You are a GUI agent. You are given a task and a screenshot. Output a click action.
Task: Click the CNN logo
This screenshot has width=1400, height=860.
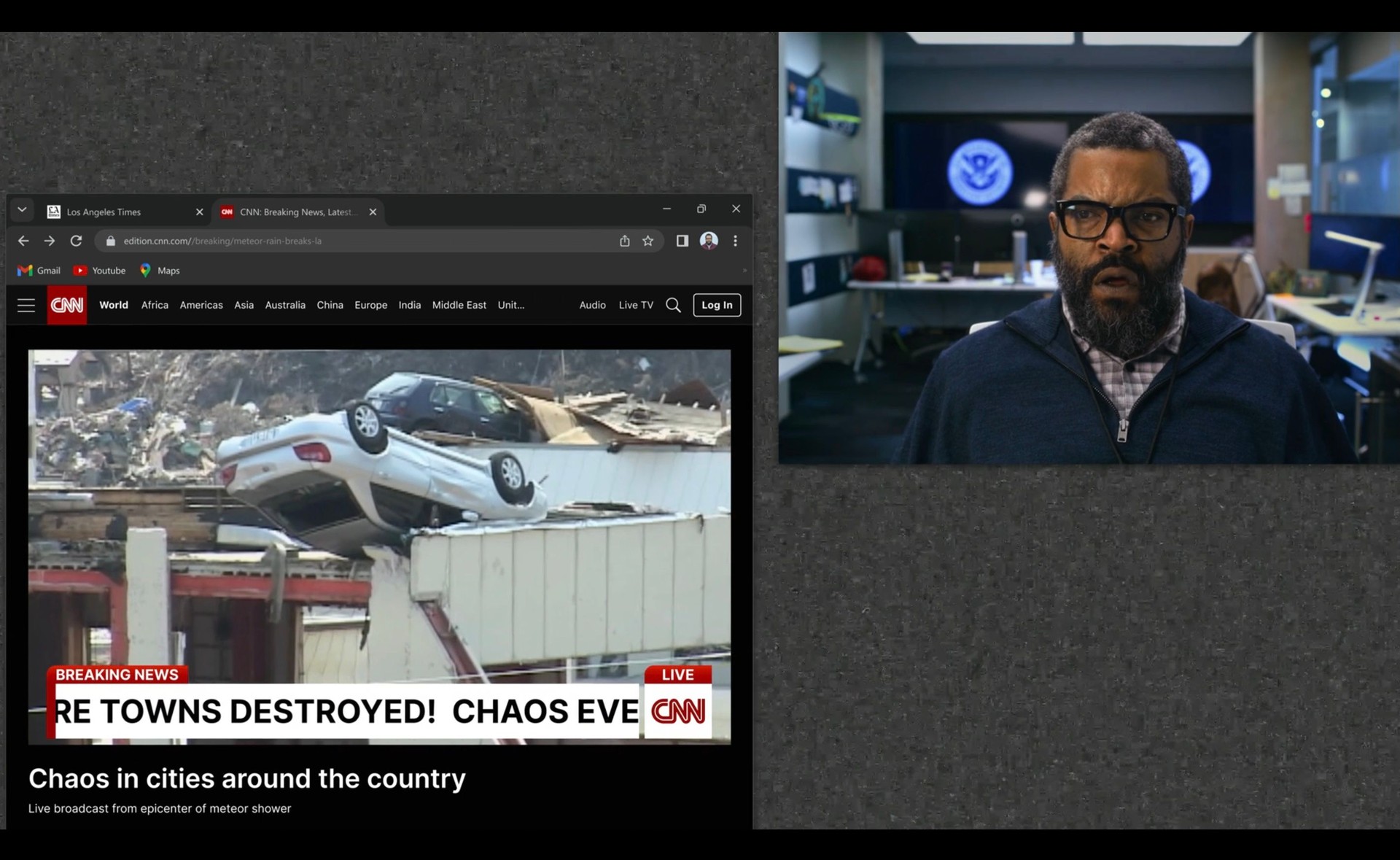tap(66, 305)
